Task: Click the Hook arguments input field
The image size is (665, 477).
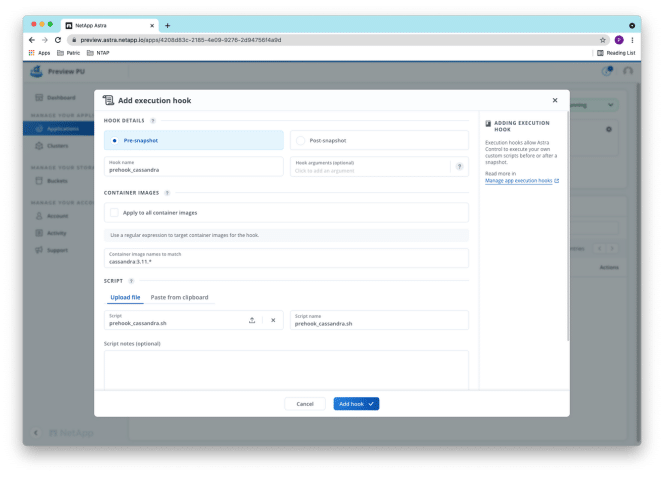Action: 370,166
